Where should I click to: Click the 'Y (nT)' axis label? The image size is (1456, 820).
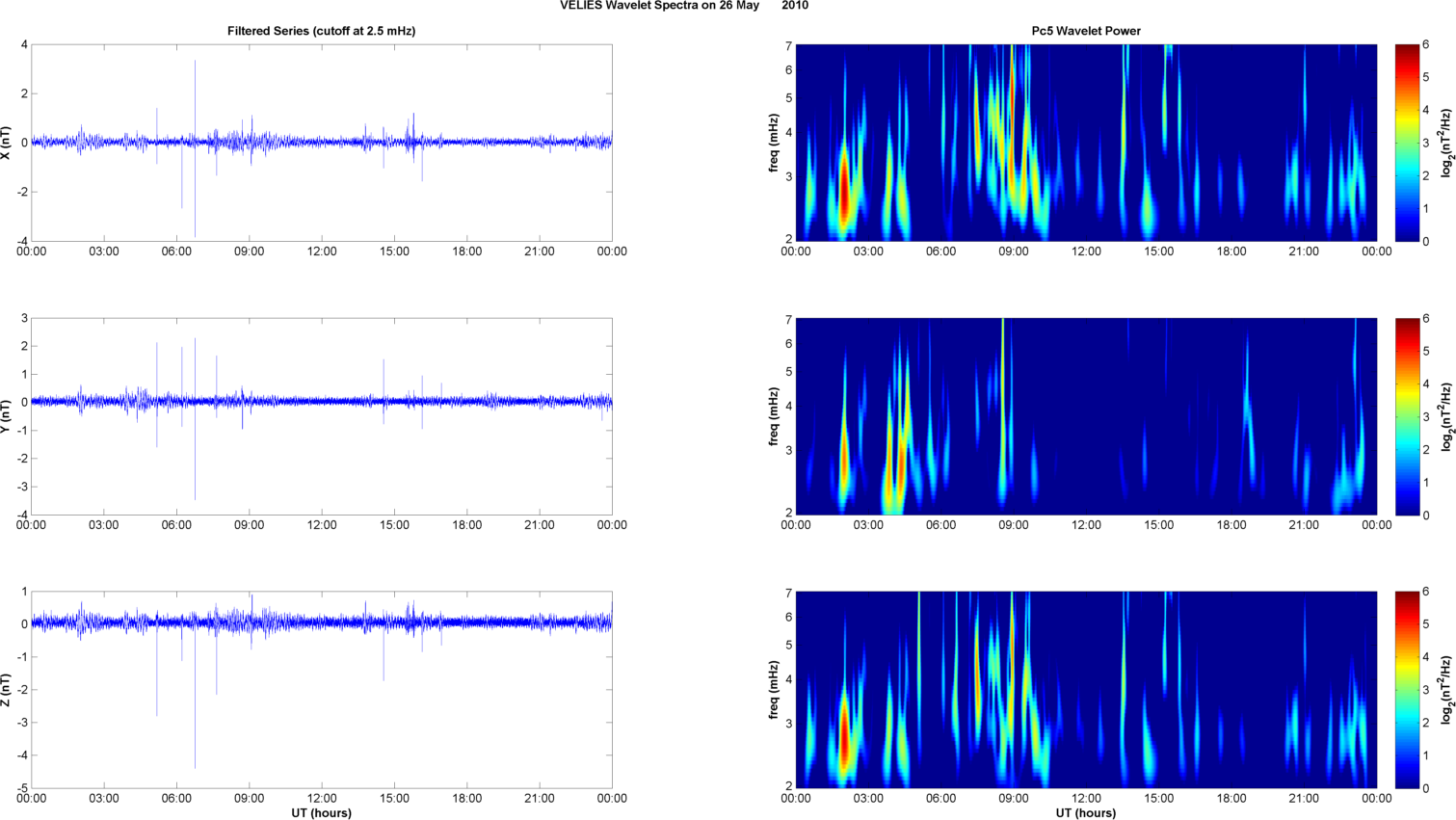(7, 416)
